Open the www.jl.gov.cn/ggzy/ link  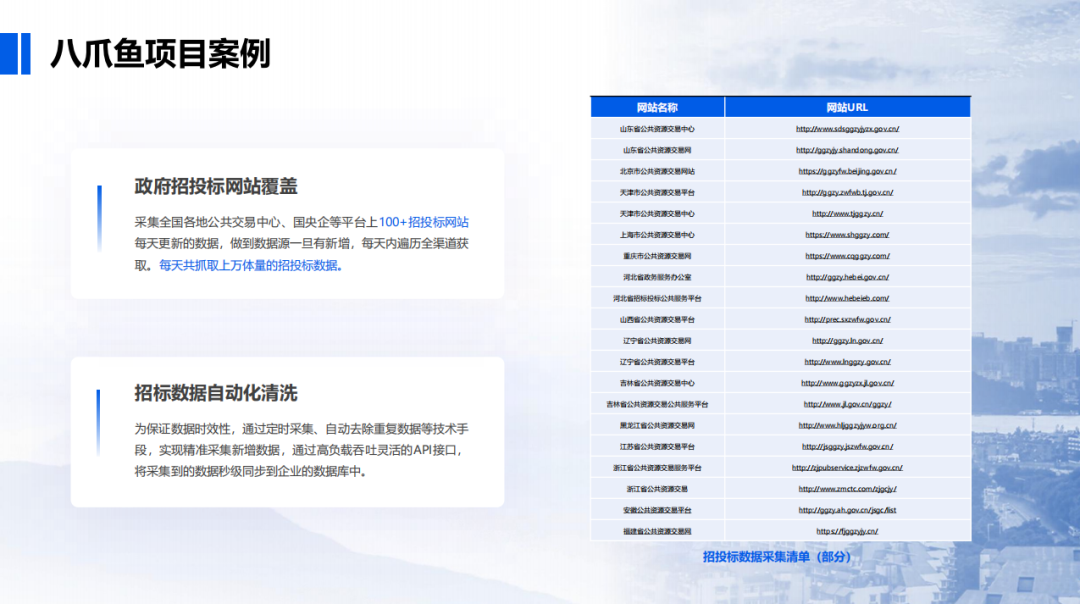tap(847, 404)
